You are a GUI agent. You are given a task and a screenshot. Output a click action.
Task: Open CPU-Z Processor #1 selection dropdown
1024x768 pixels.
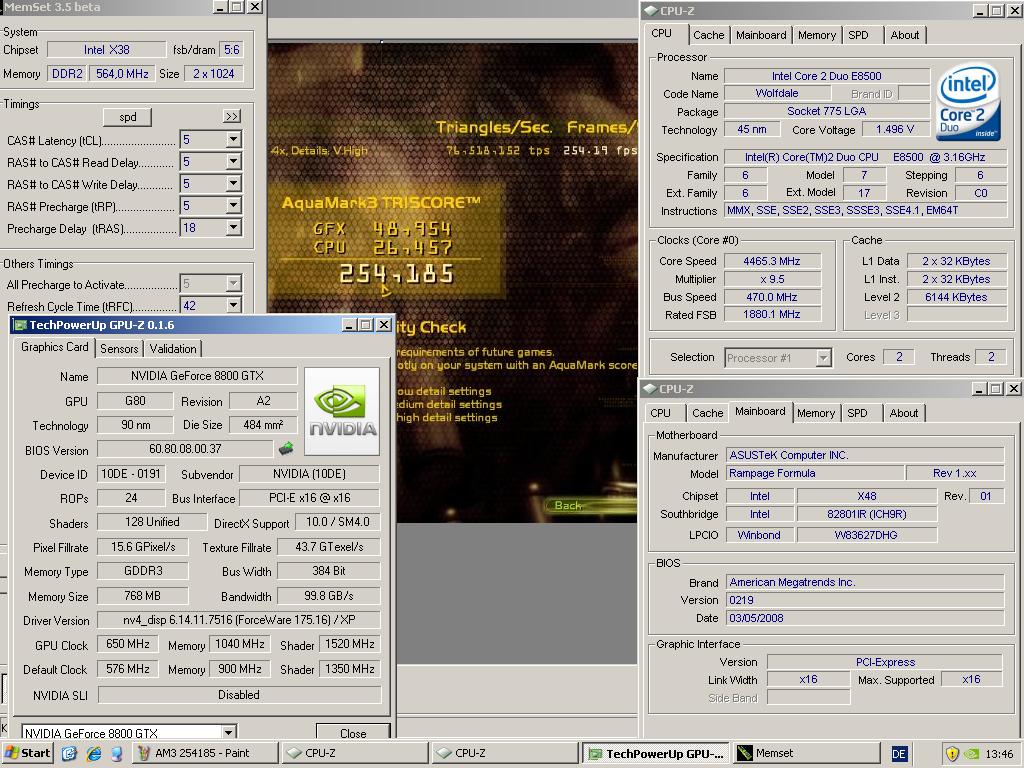click(823, 357)
